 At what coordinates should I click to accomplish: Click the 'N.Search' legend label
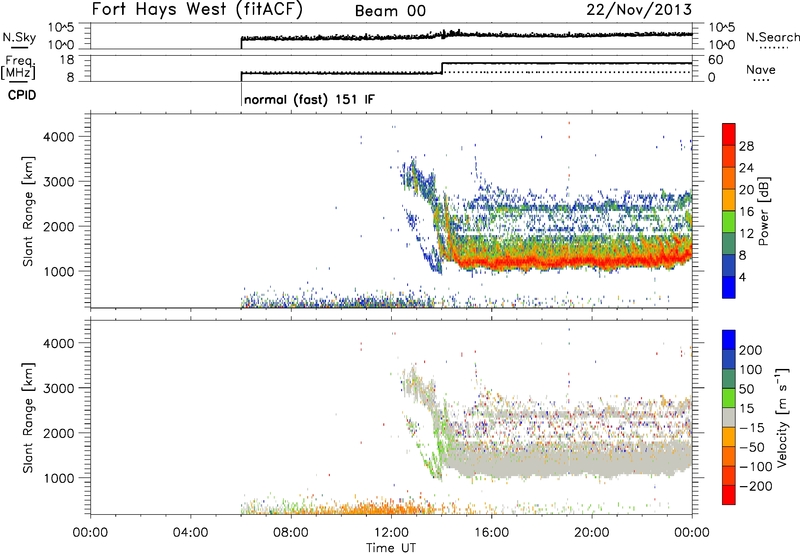click(x=772, y=37)
